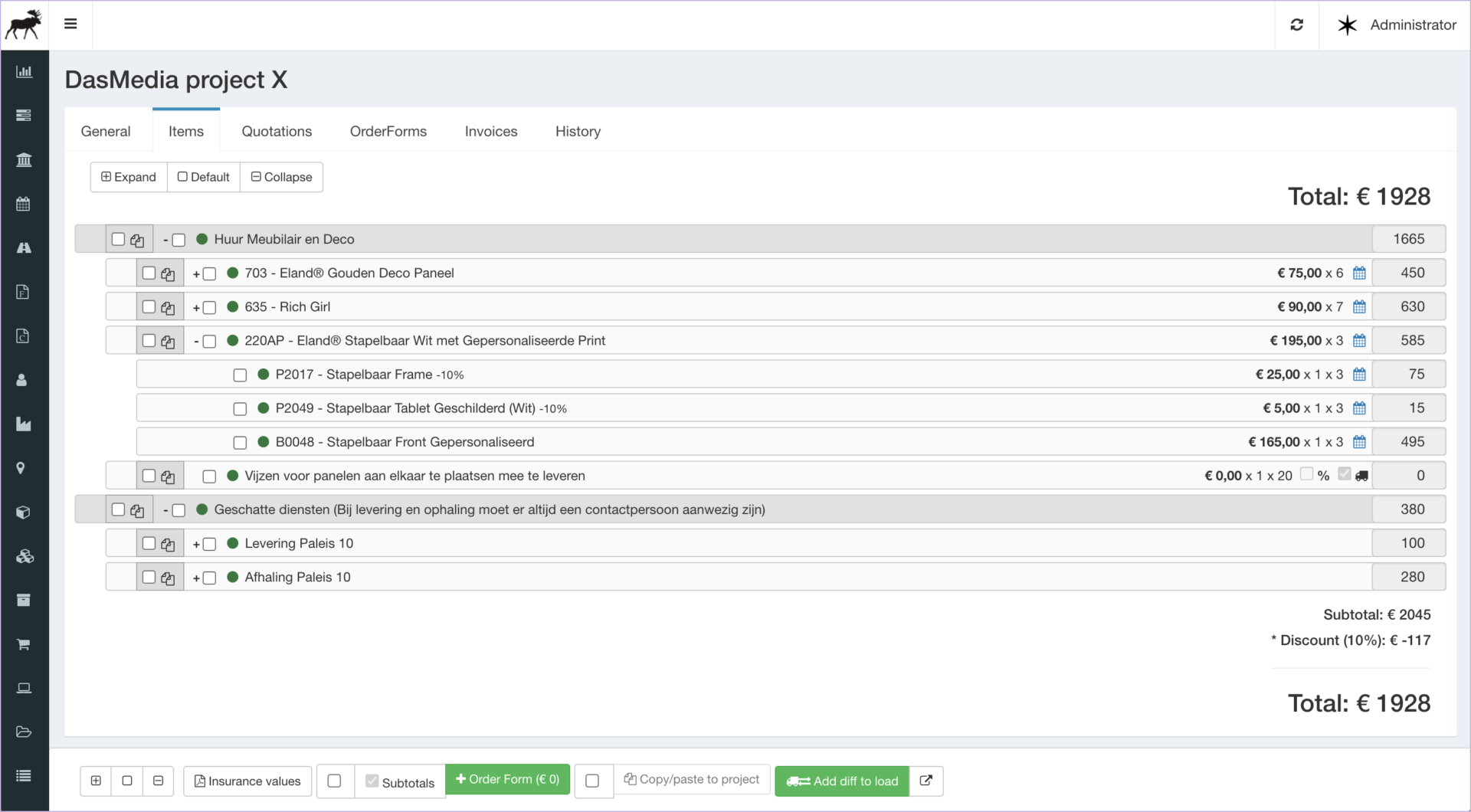
Task: Click calendar icon for P2017 Stapelbaar Frame
Action: click(1359, 375)
